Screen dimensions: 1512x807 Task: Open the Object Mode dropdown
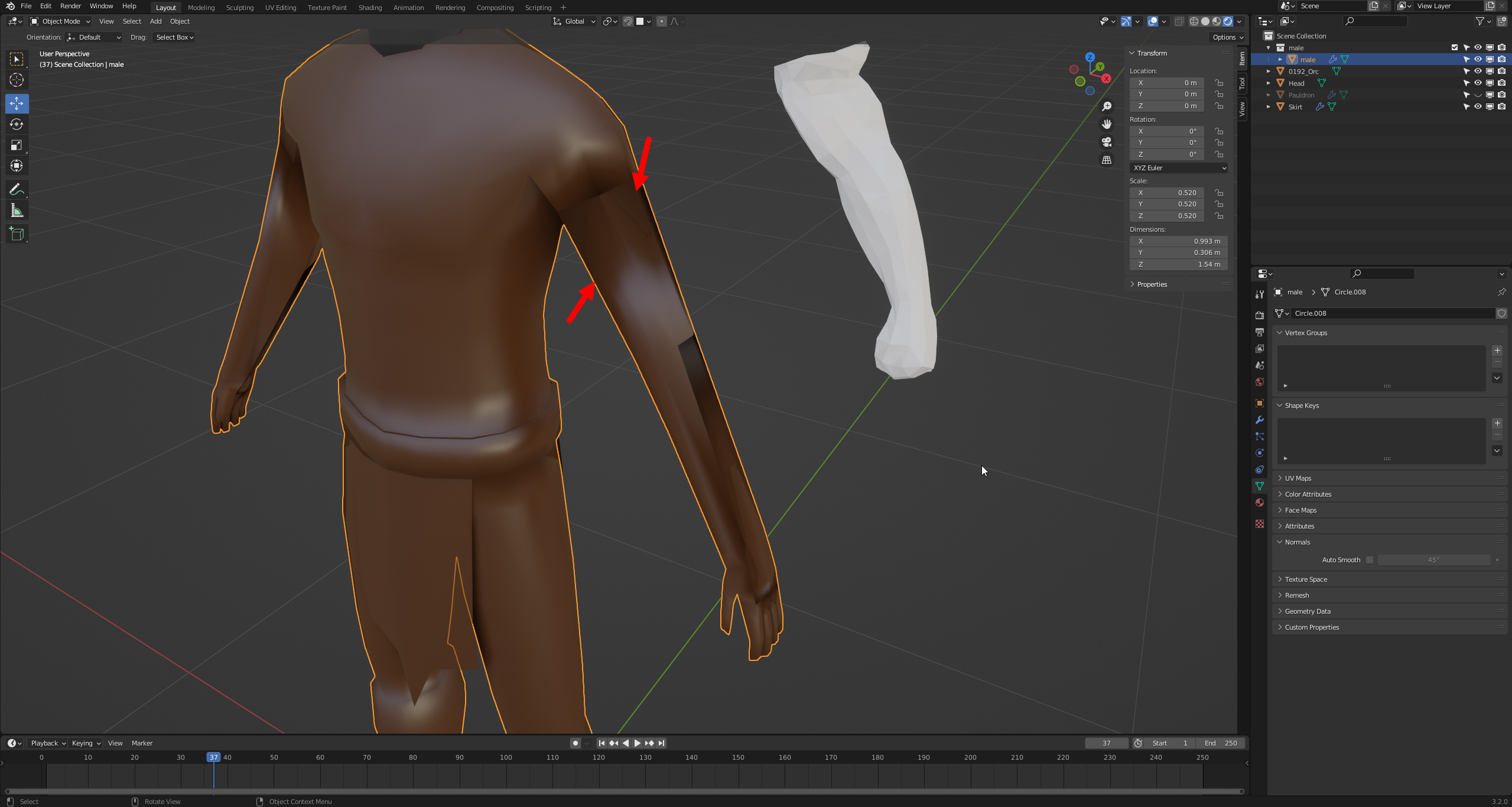60,21
